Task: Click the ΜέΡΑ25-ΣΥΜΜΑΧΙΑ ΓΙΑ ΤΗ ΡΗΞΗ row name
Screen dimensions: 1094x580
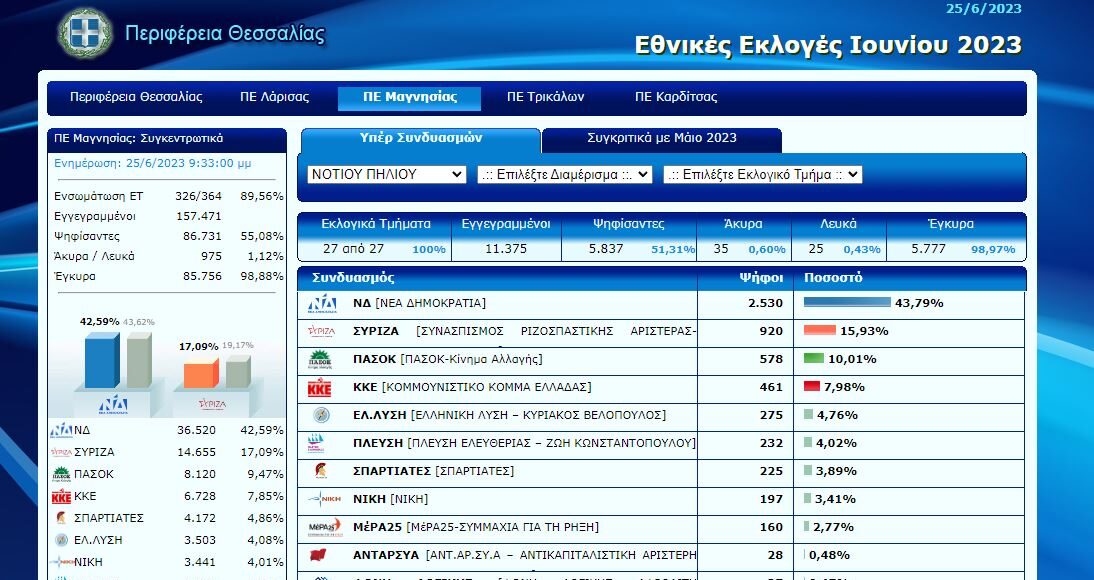Action: tap(476, 527)
